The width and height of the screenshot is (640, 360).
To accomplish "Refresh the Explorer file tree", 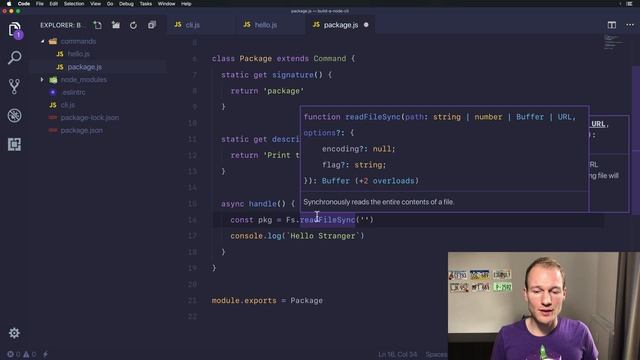I will (133, 25).
